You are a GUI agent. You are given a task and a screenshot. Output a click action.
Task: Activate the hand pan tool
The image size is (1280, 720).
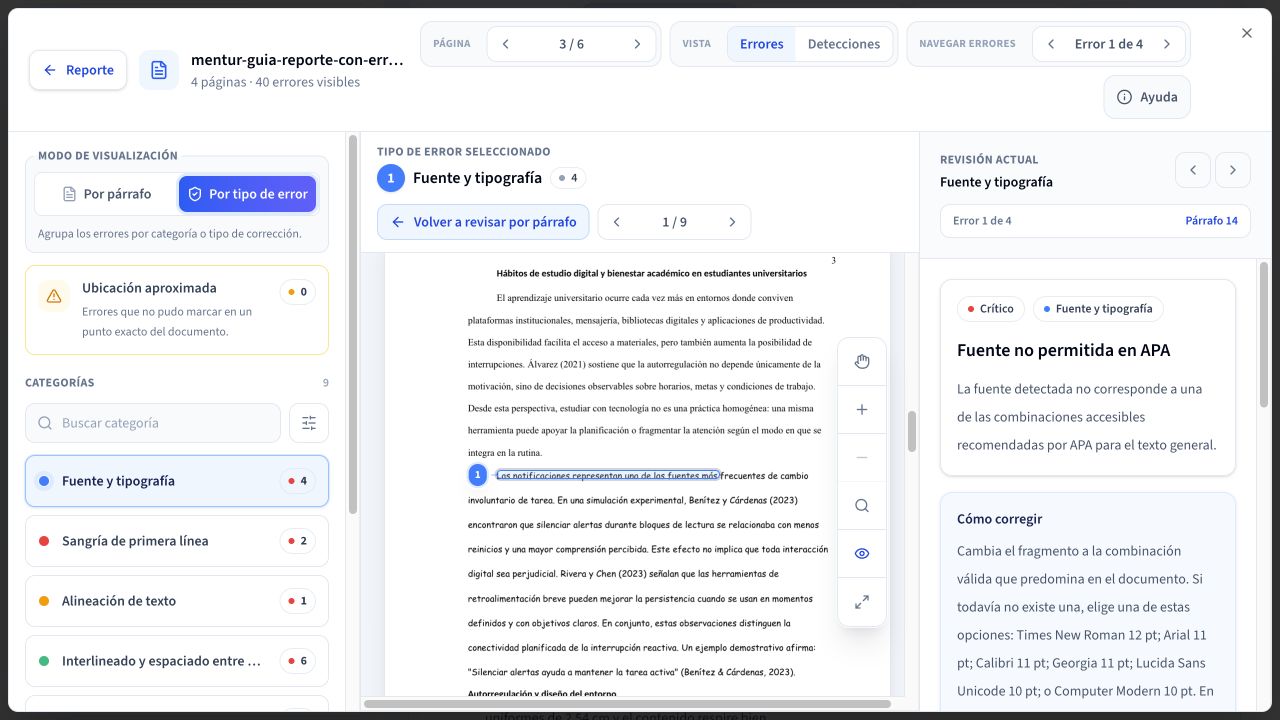[x=862, y=362]
